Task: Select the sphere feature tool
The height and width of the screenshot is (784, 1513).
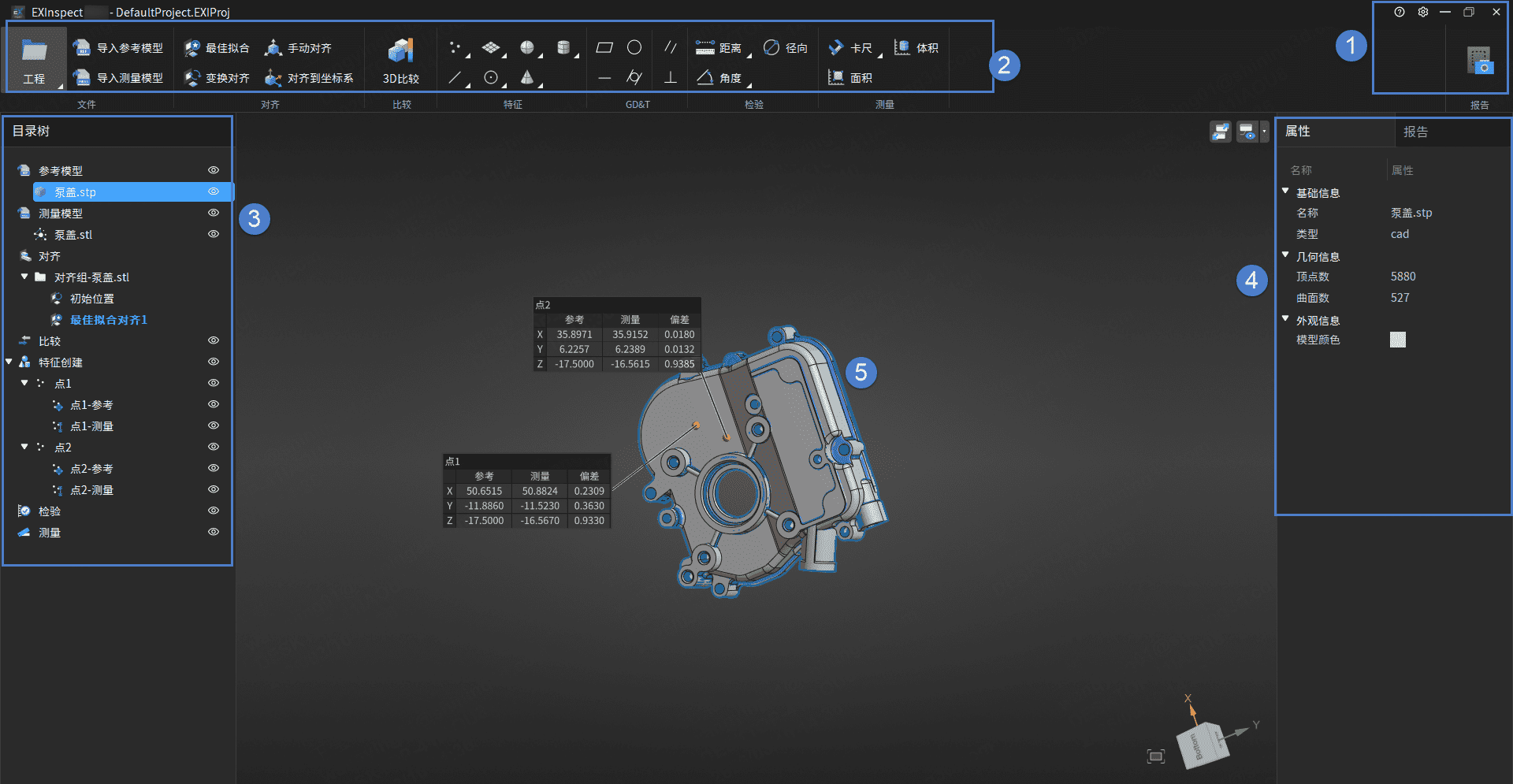Action: tap(527, 48)
